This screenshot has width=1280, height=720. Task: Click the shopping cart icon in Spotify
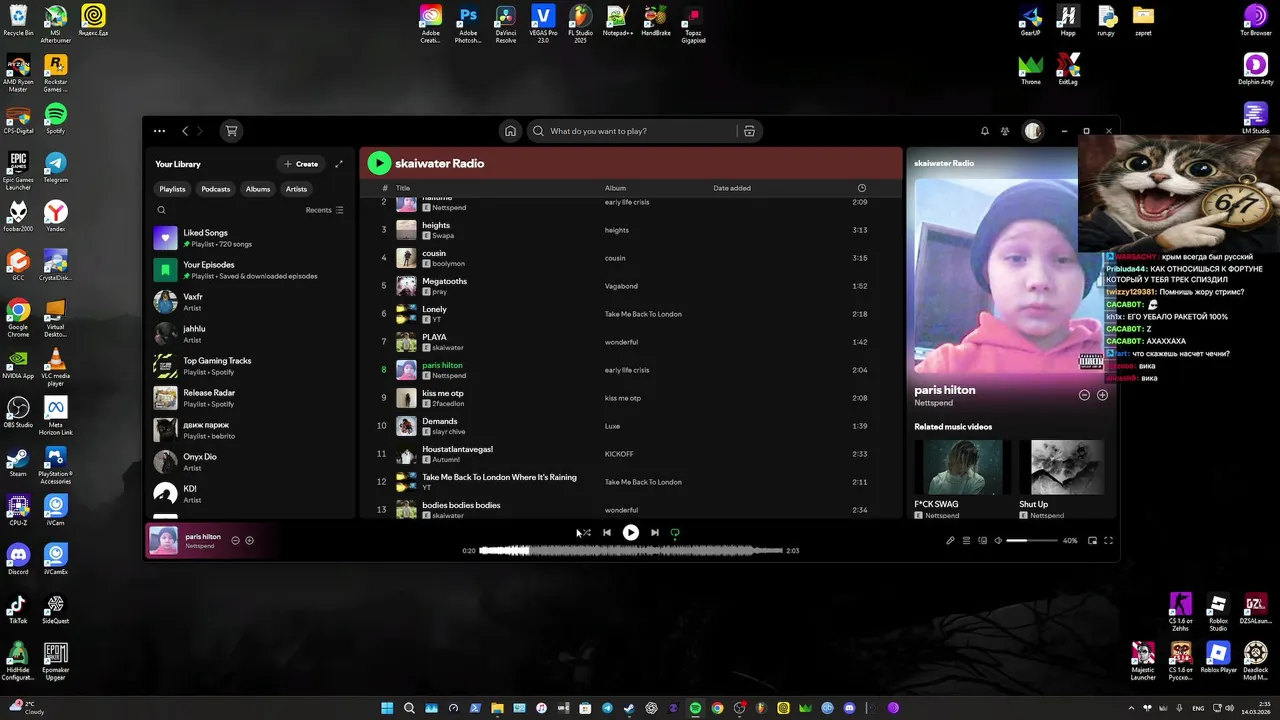(231, 131)
